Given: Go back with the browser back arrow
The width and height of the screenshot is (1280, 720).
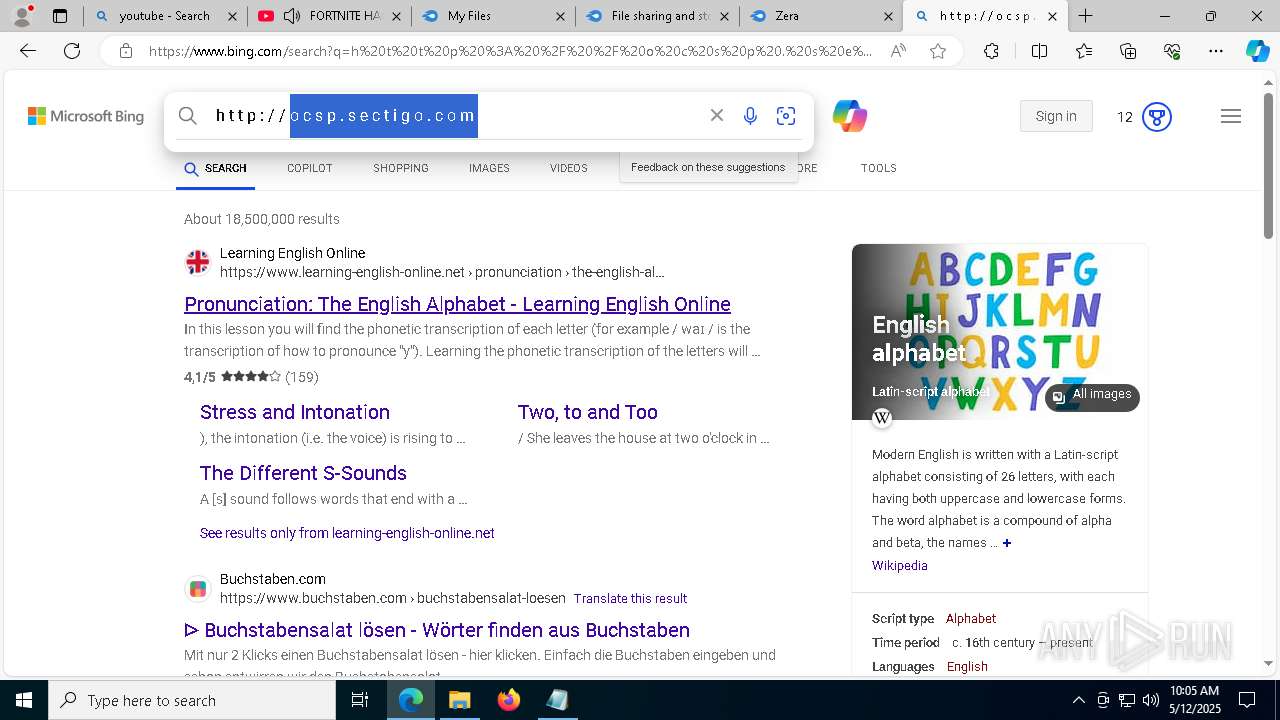Looking at the screenshot, I should [x=28, y=51].
